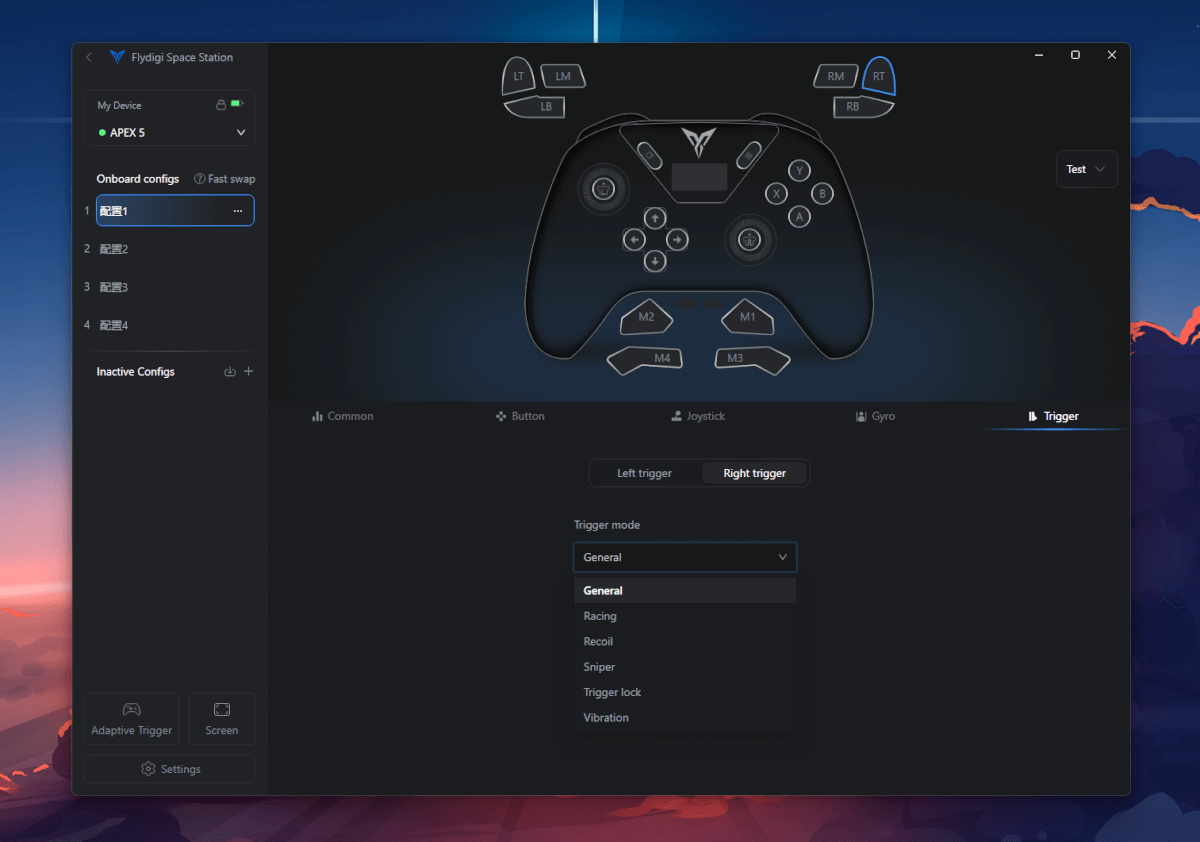Expand the Trigger mode dropdown
Viewport: 1200px width, 842px height.
[x=684, y=557]
